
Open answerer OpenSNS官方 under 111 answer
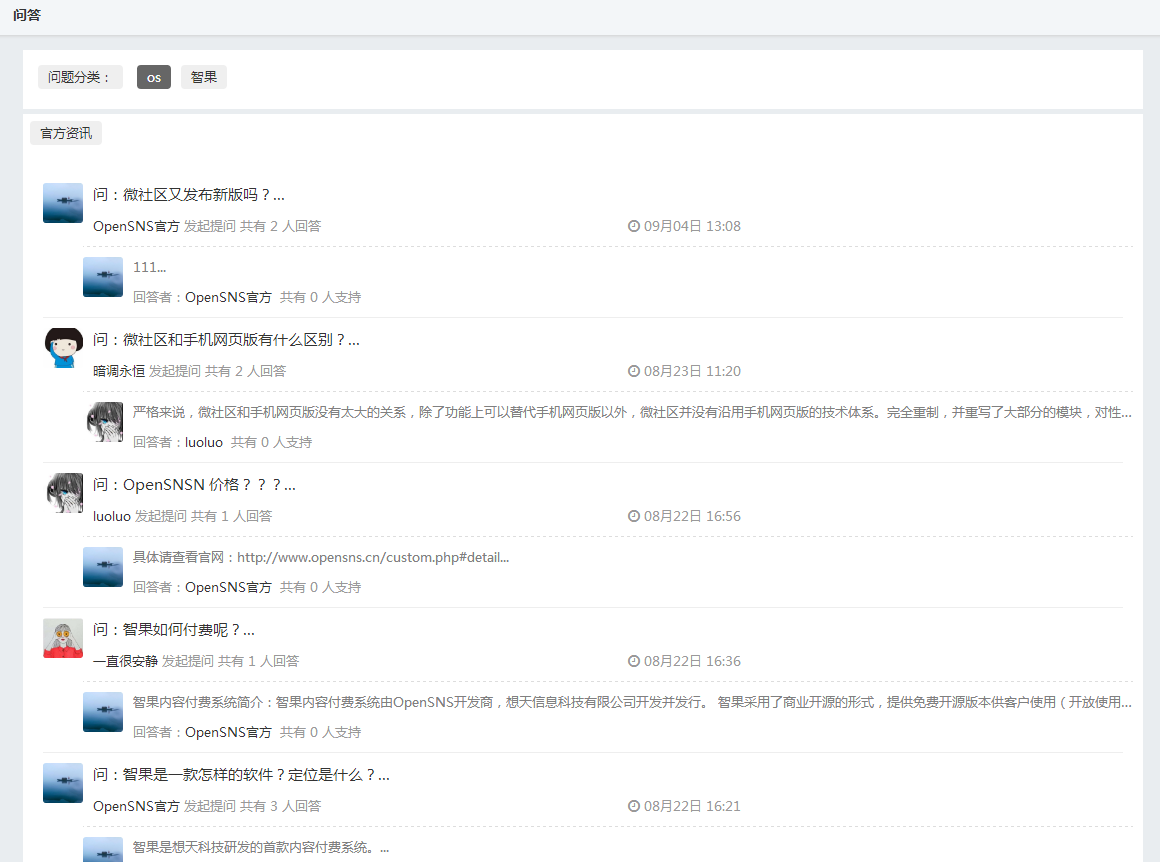(228, 297)
